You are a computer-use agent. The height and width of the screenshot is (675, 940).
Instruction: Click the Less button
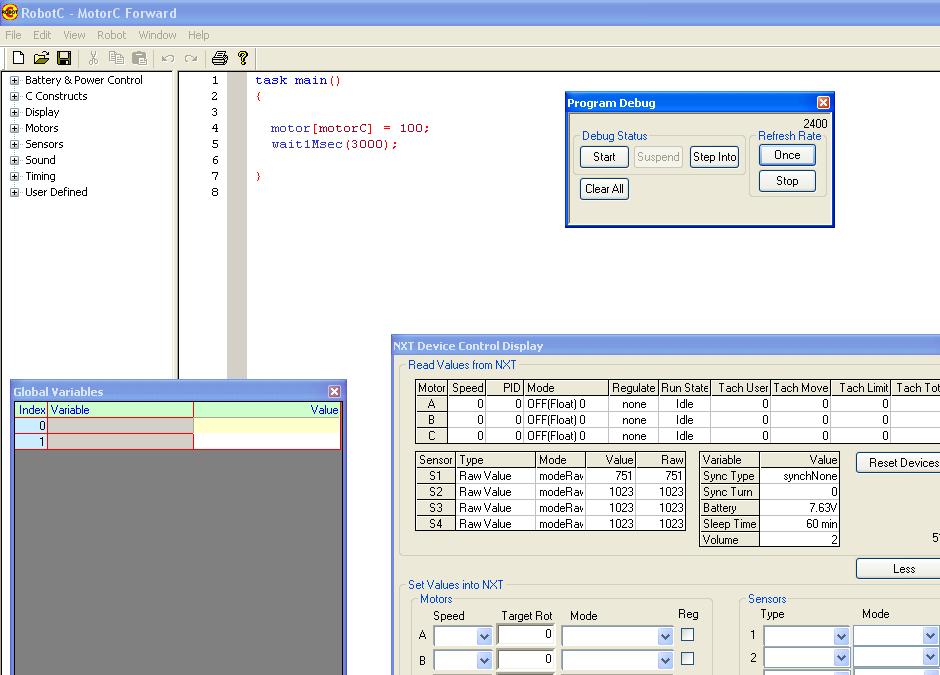coord(900,569)
